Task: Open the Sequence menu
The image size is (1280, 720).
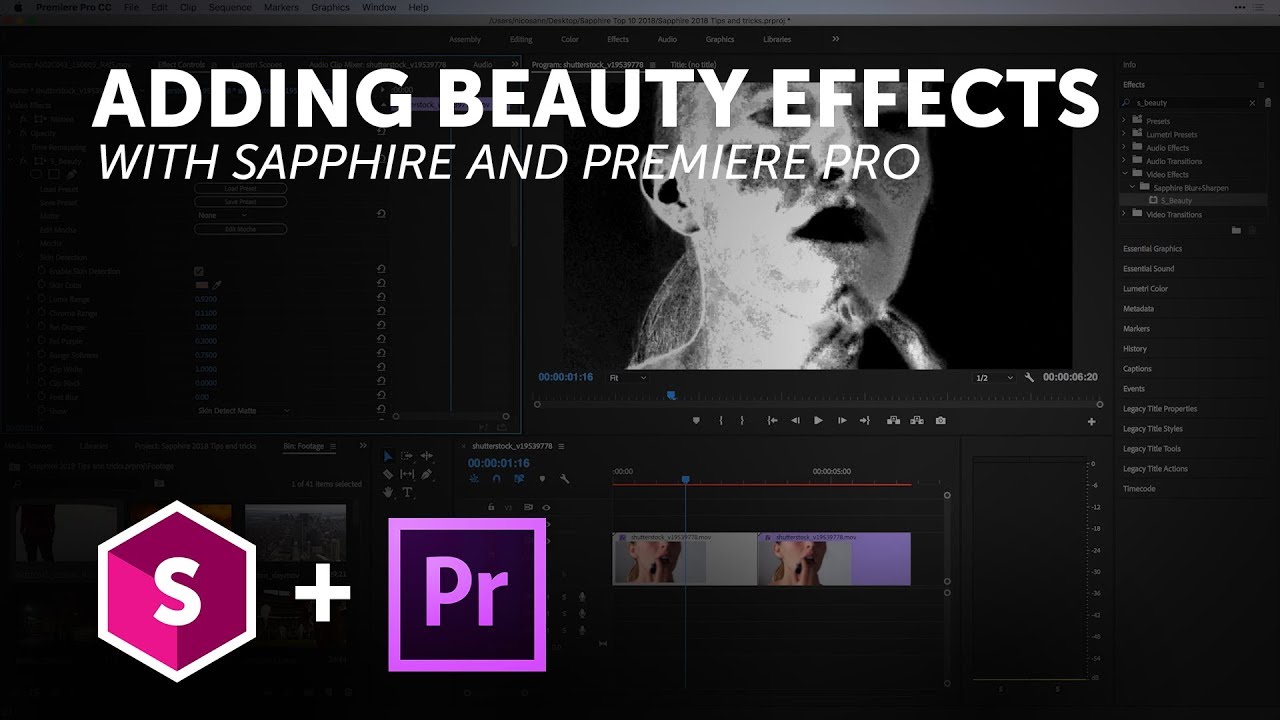Action: tap(230, 7)
